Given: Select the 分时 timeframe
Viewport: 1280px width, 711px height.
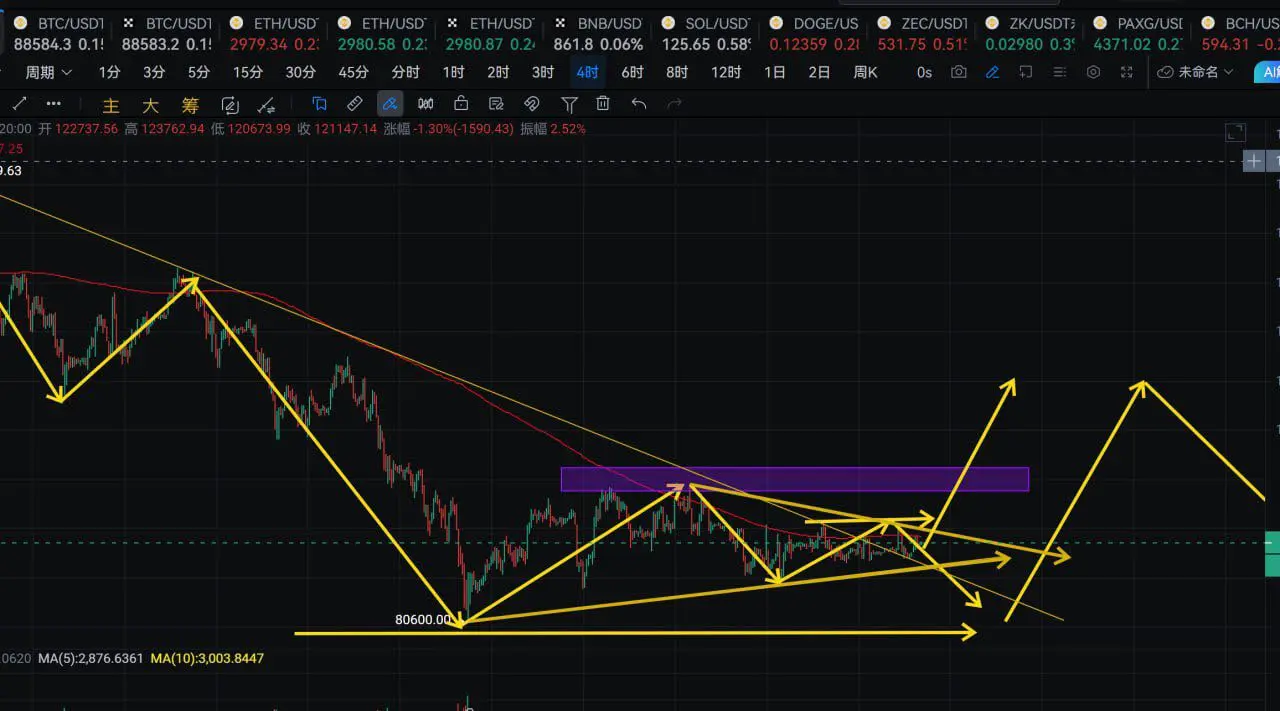Looking at the screenshot, I should 405,72.
